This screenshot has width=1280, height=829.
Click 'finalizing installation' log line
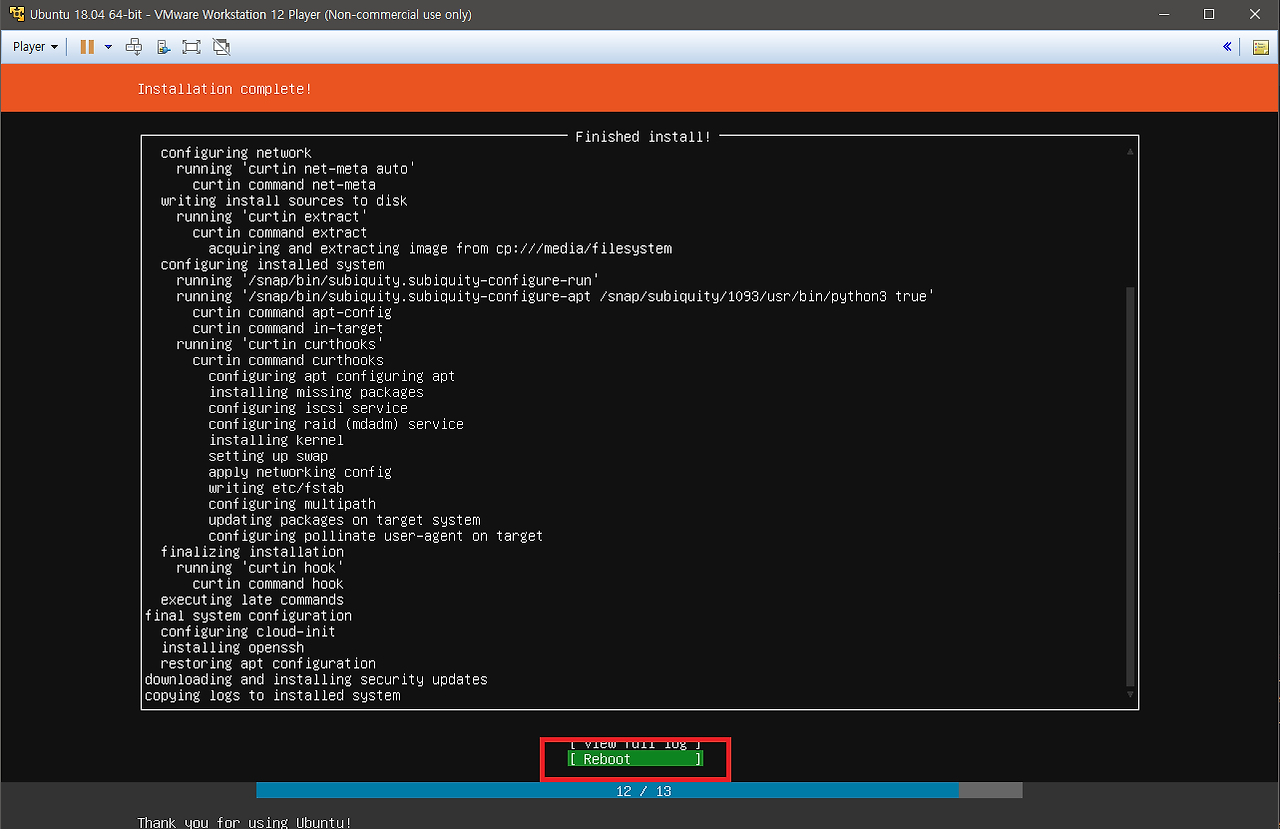(252, 553)
